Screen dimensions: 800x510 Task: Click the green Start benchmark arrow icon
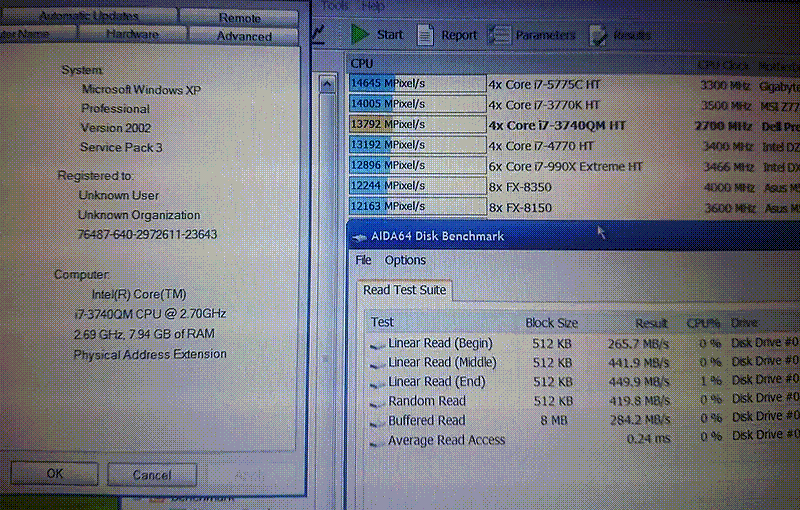360,34
